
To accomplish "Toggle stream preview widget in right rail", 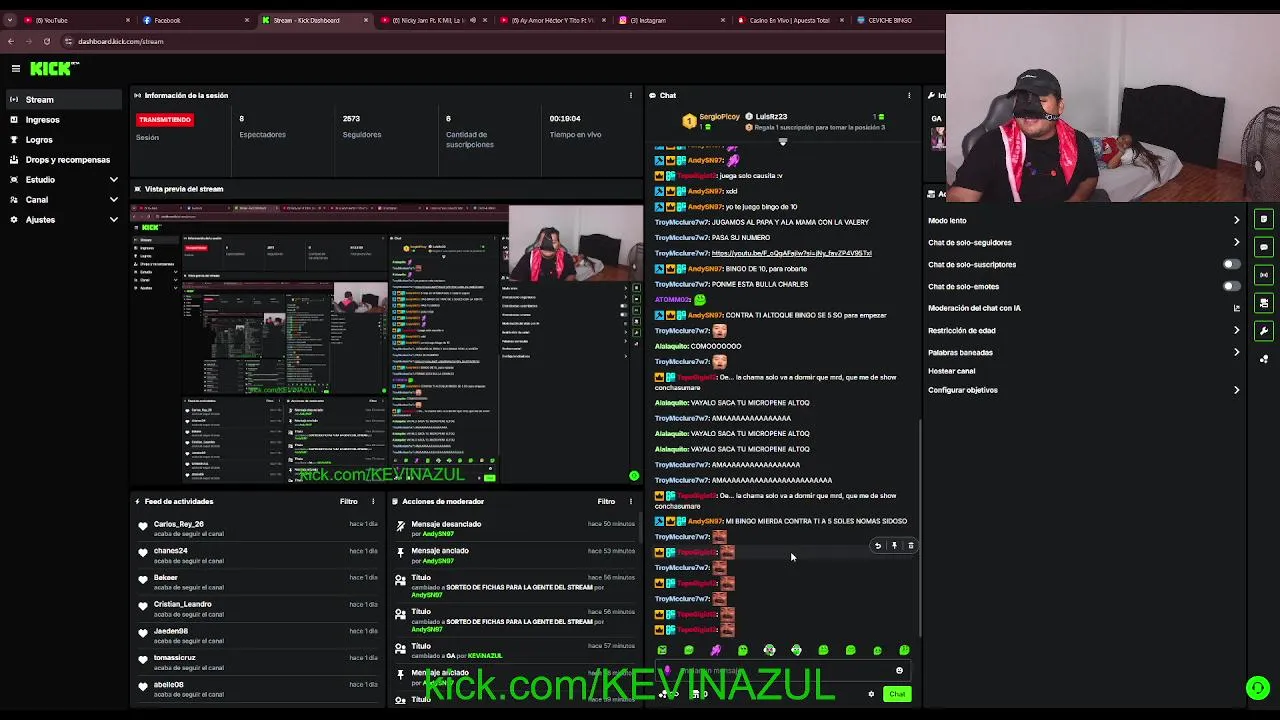I will 1264,275.
